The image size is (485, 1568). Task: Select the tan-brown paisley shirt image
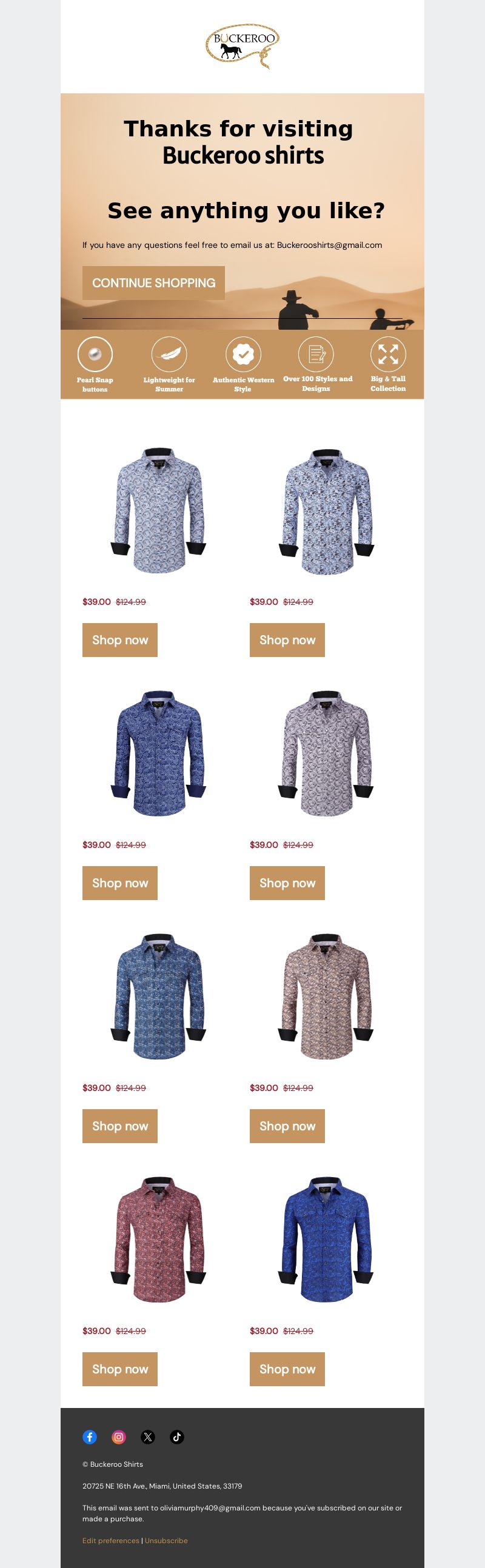click(x=326, y=996)
